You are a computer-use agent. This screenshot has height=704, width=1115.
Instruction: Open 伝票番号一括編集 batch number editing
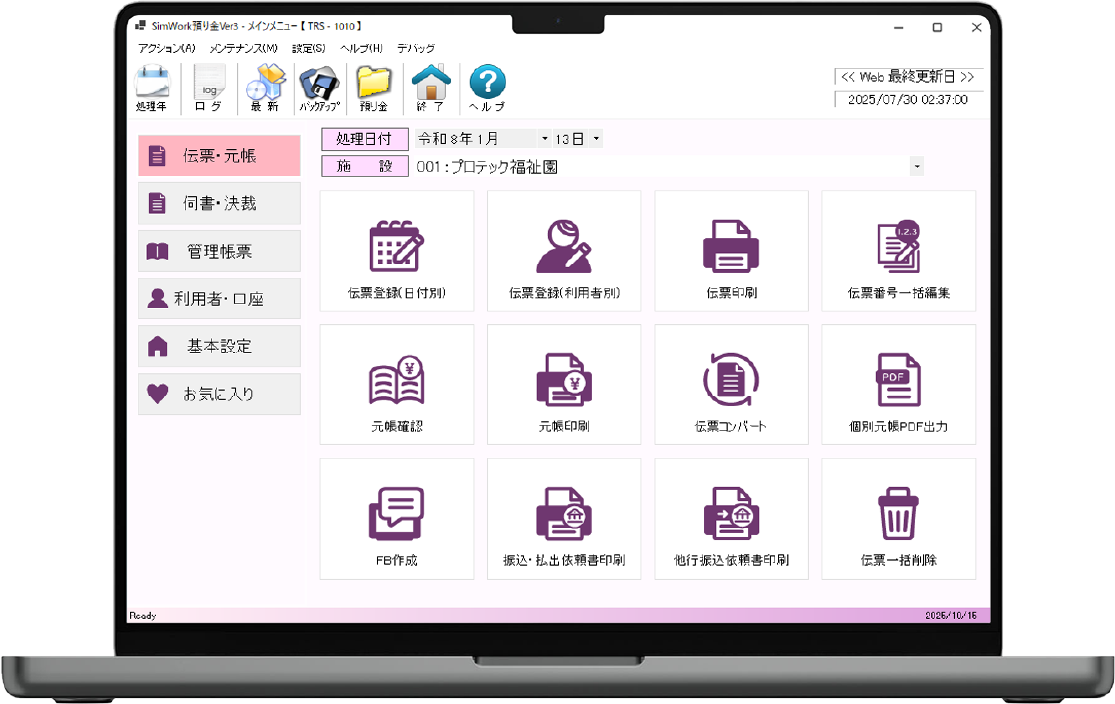point(898,251)
